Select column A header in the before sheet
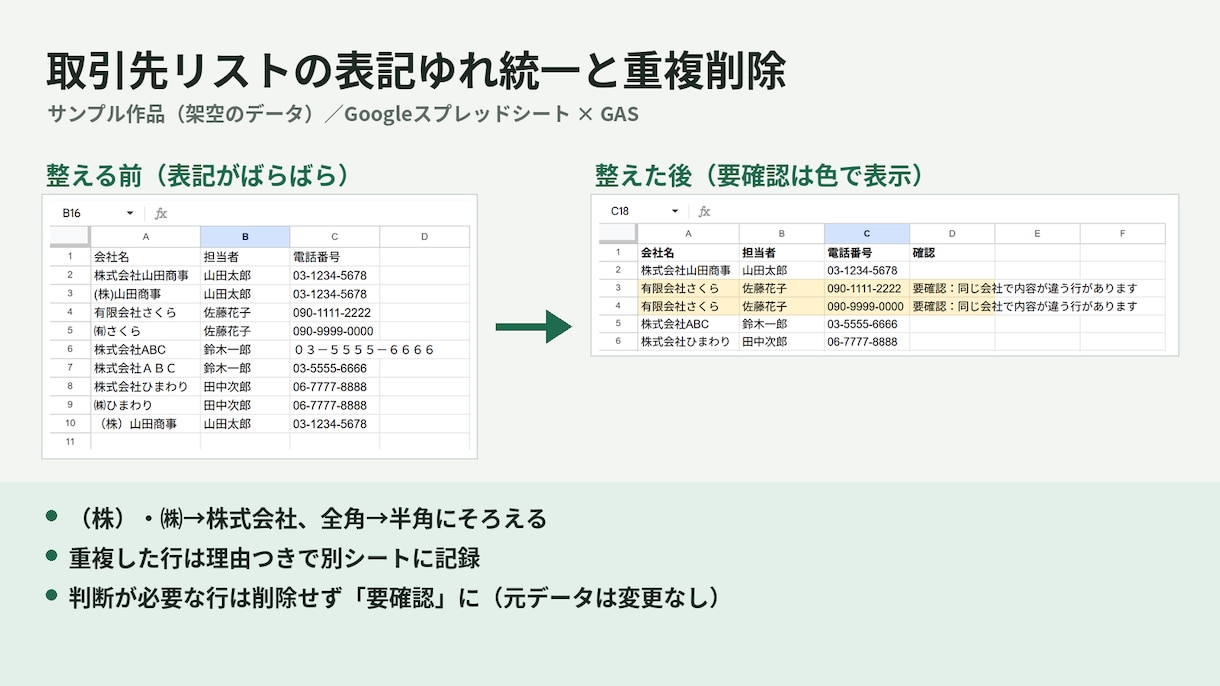This screenshot has width=1220, height=686. [x=145, y=237]
